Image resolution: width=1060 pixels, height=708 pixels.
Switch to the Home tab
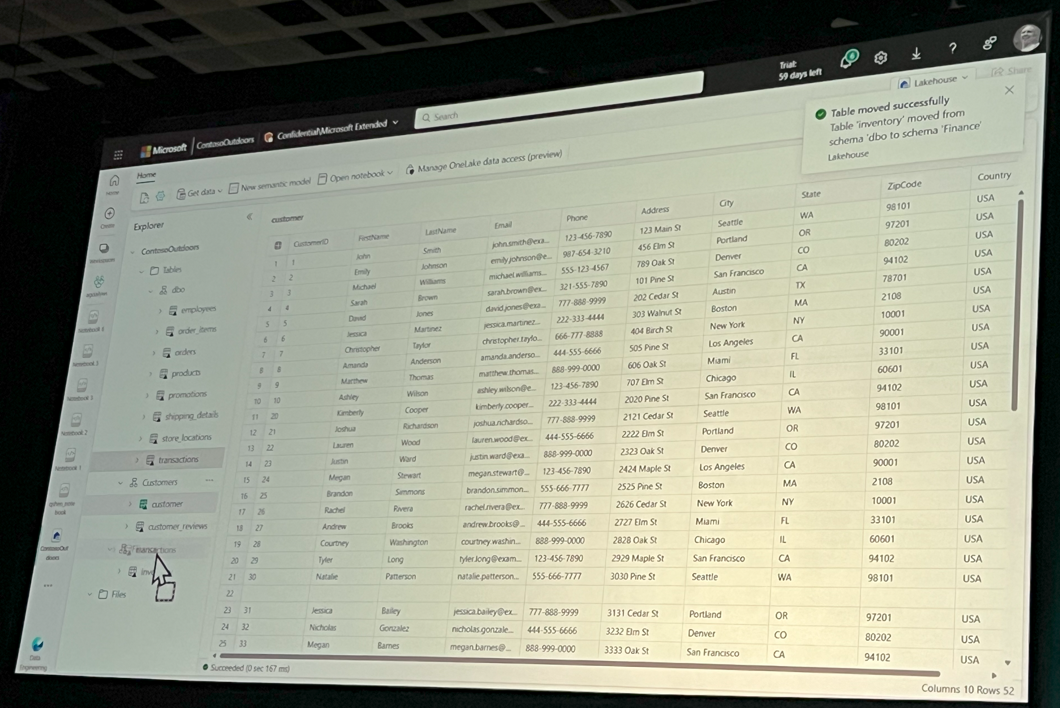click(x=148, y=174)
